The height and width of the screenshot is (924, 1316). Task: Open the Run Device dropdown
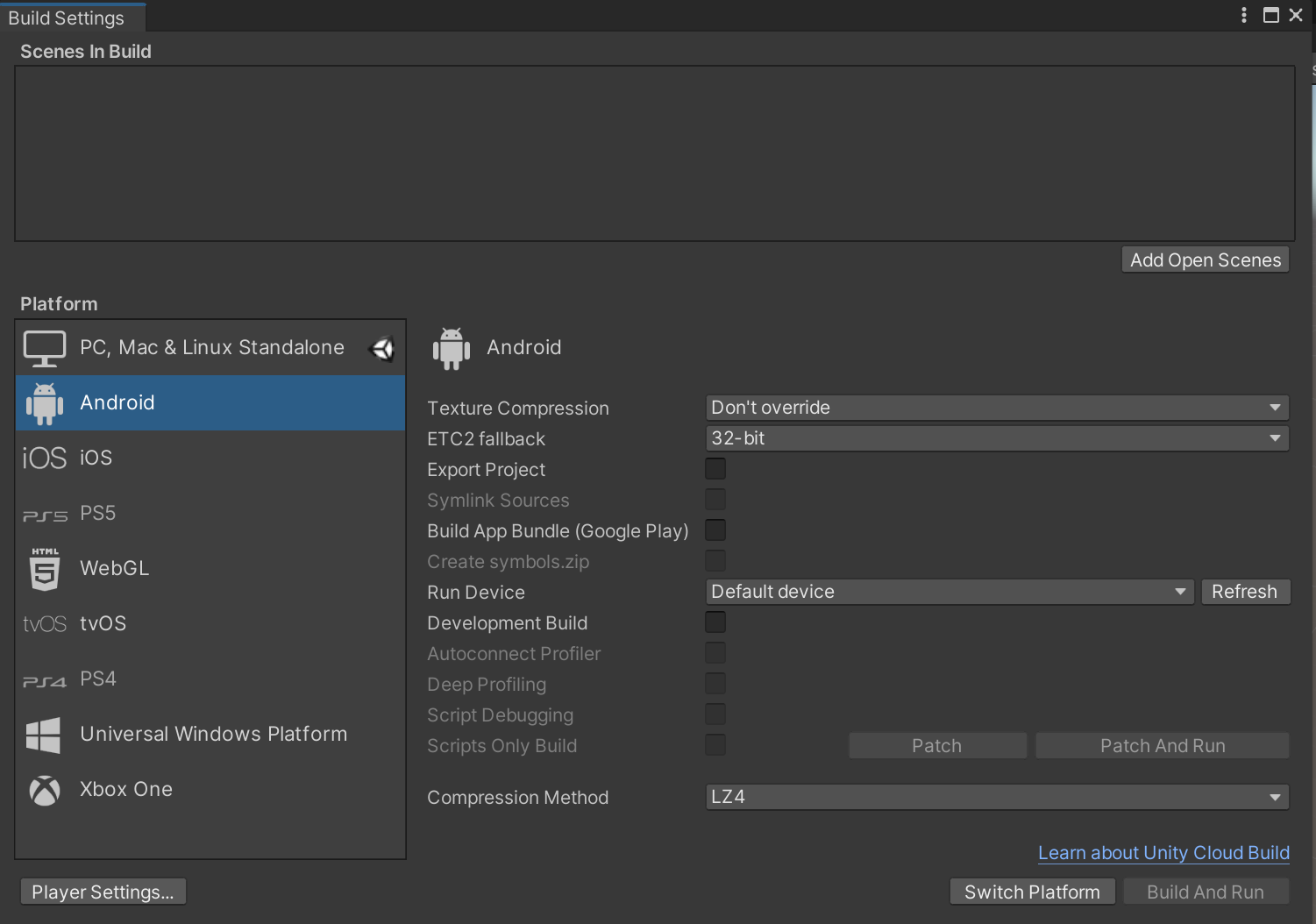(x=950, y=592)
